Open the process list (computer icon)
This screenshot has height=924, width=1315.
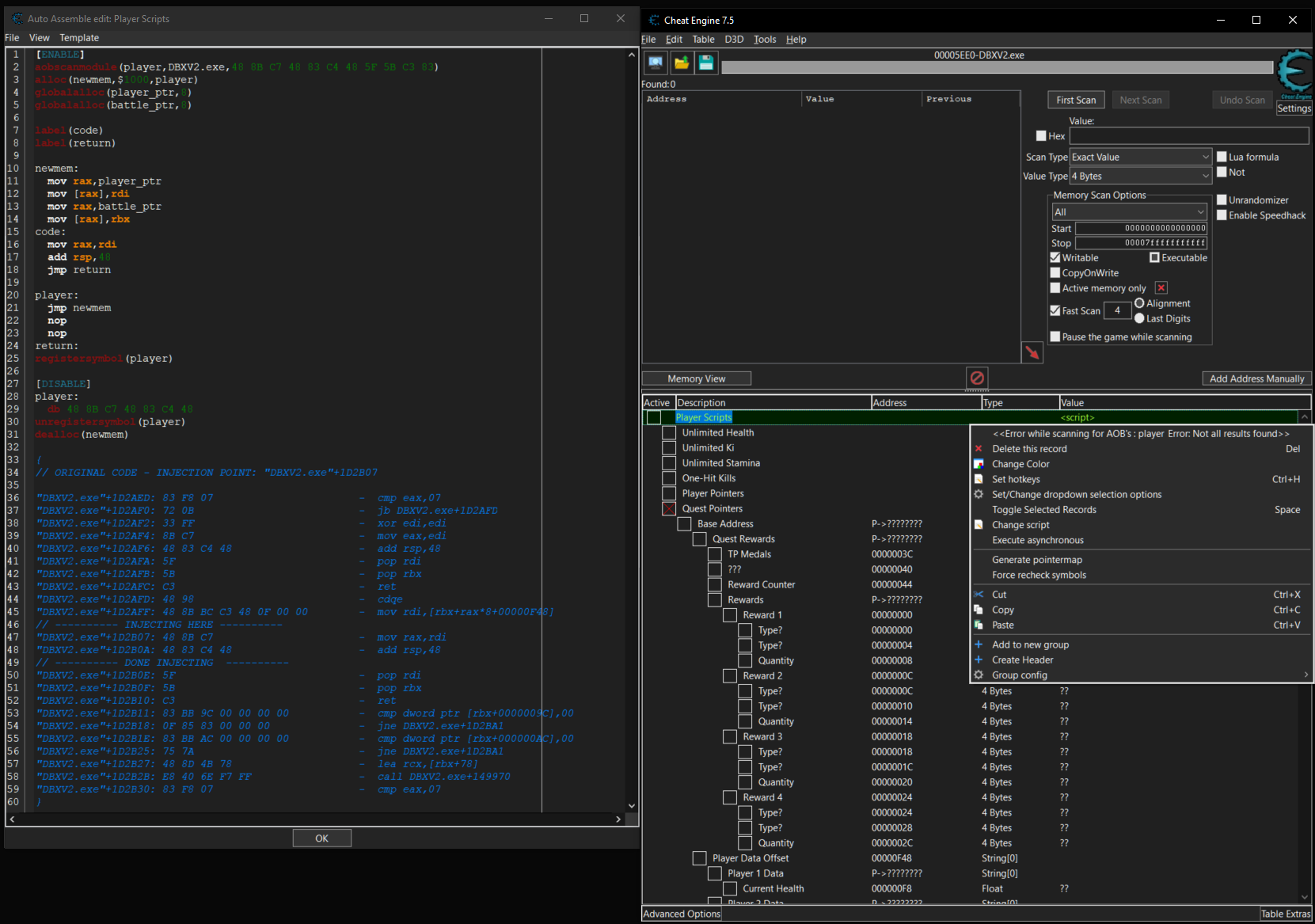pyautogui.click(x=655, y=63)
